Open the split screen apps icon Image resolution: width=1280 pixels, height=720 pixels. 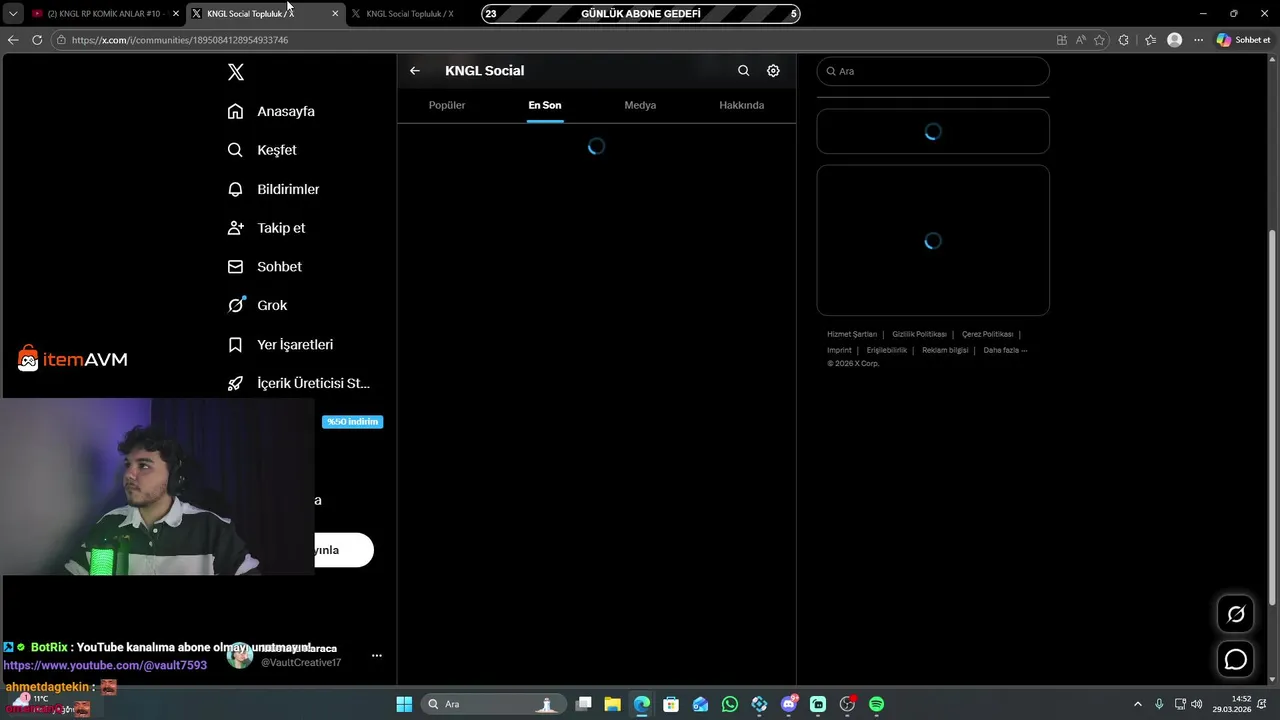(x=1062, y=40)
